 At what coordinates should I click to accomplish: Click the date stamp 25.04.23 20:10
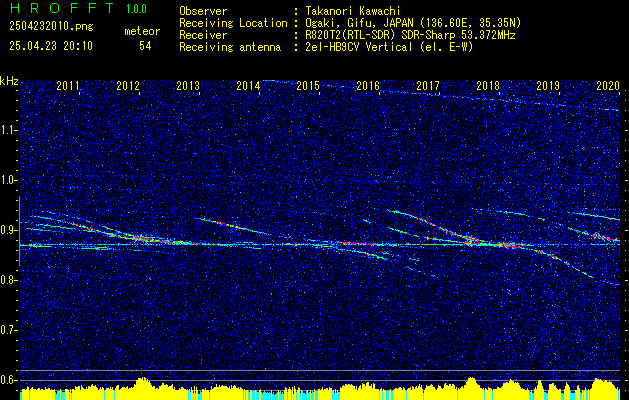click(51, 46)
